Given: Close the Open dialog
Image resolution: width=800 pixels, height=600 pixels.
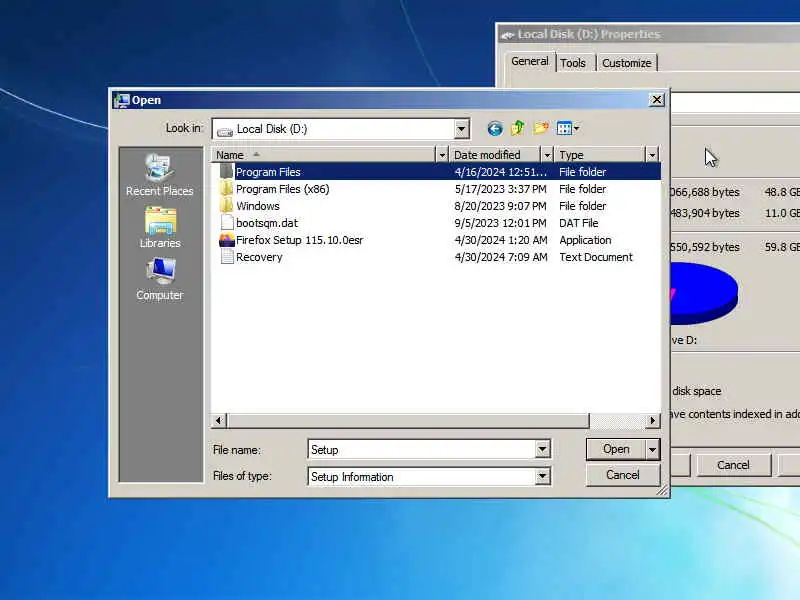Looking at the screenshot, I should pyautogui.click(x=657, y=99).
